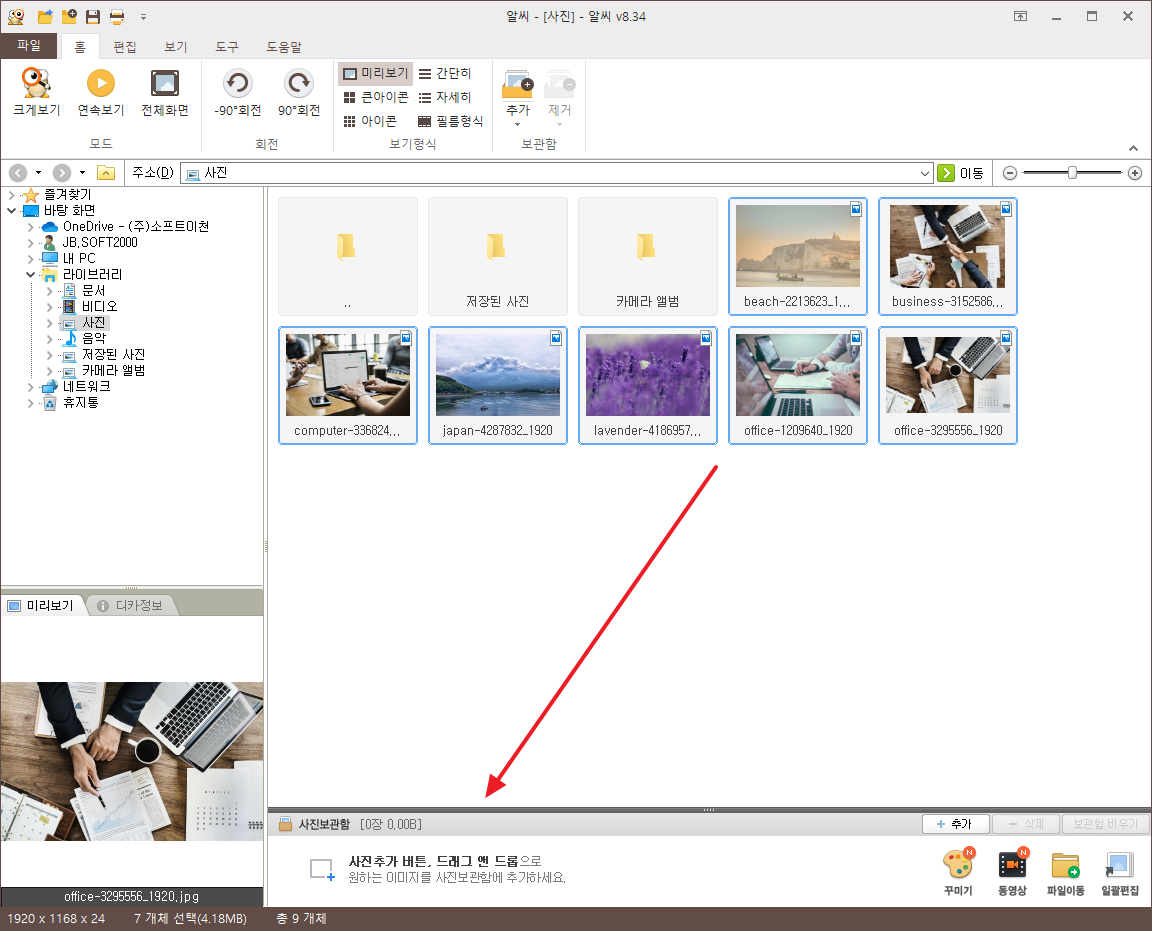Select 미리보기 thumbnail view mode
This screenshot has width=1152, height=931.
click(x=375, y=73)
